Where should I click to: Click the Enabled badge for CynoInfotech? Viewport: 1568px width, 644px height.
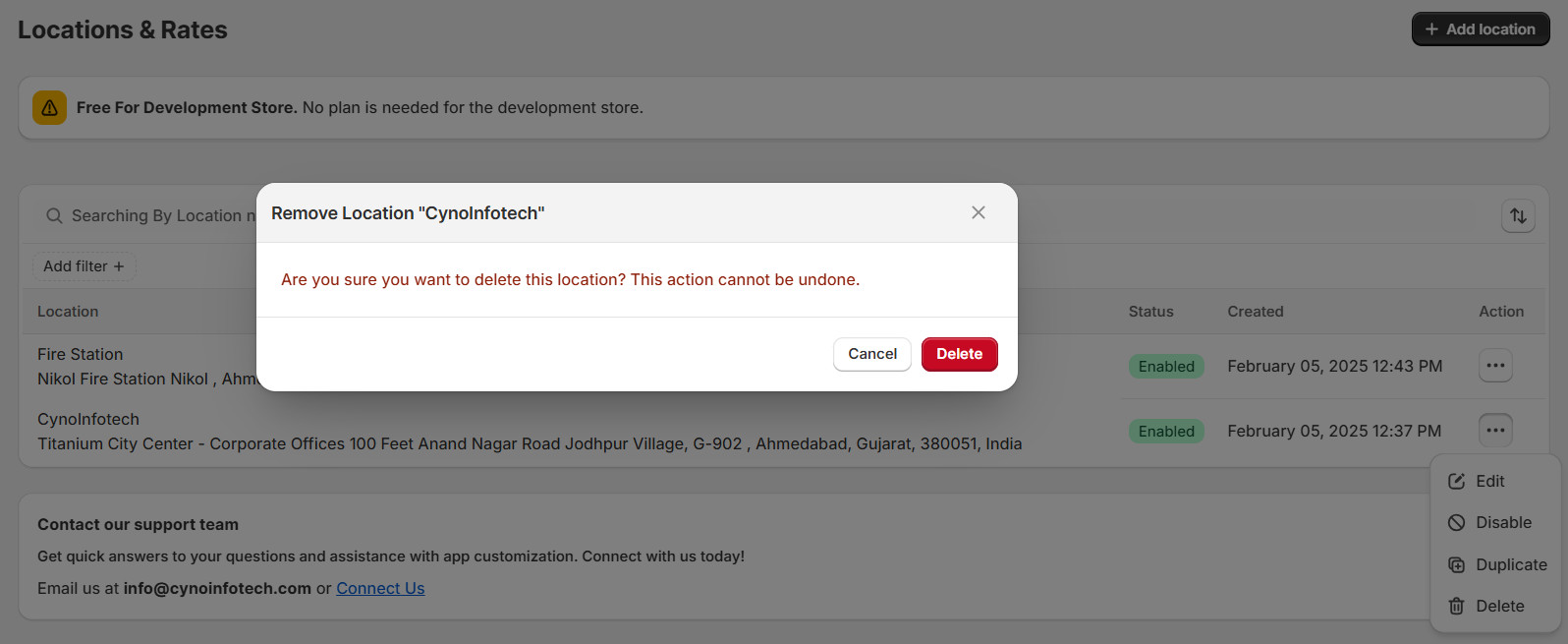[1166, 432]
